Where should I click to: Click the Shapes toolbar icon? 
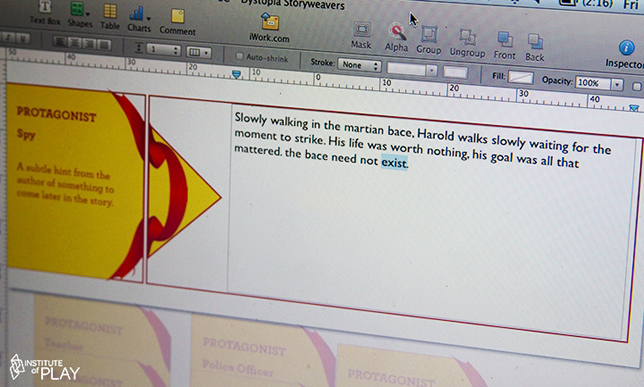click(x=77, y=9)
